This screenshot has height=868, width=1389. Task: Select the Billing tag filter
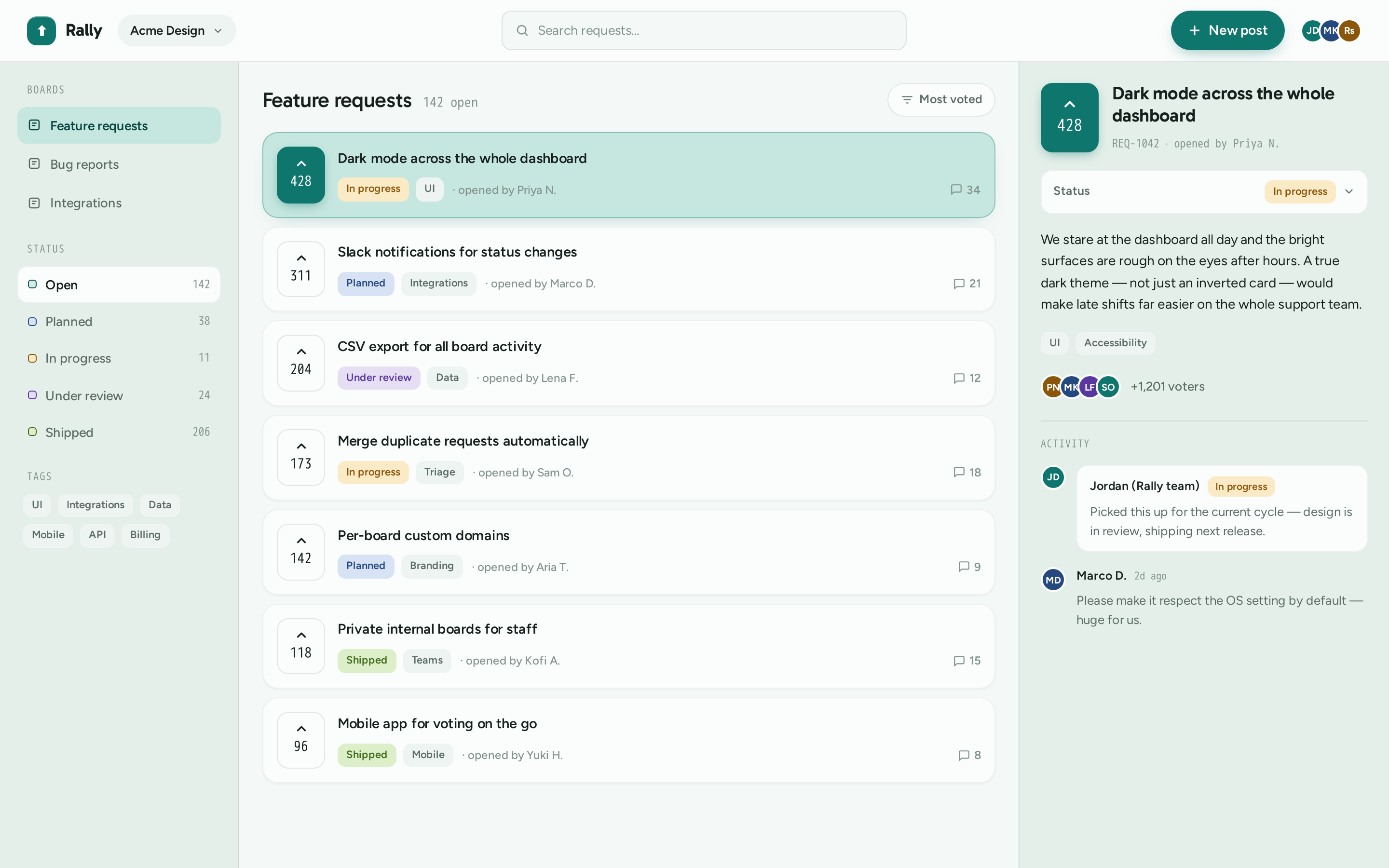[x=145, y=534]
